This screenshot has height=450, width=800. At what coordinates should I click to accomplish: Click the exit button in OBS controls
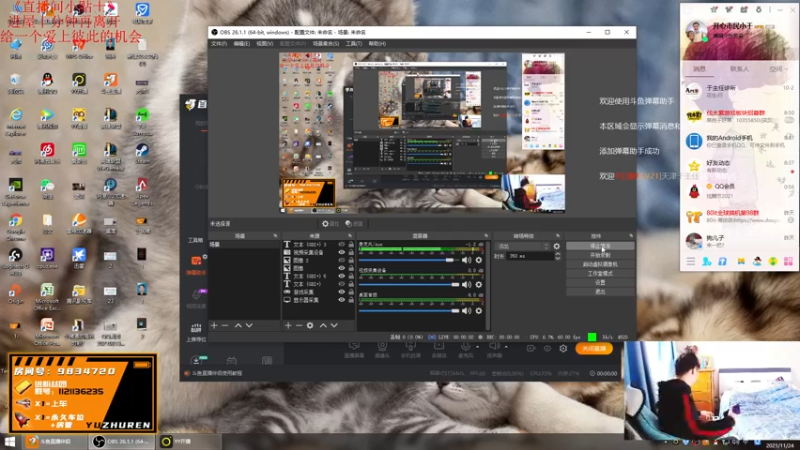600,291
